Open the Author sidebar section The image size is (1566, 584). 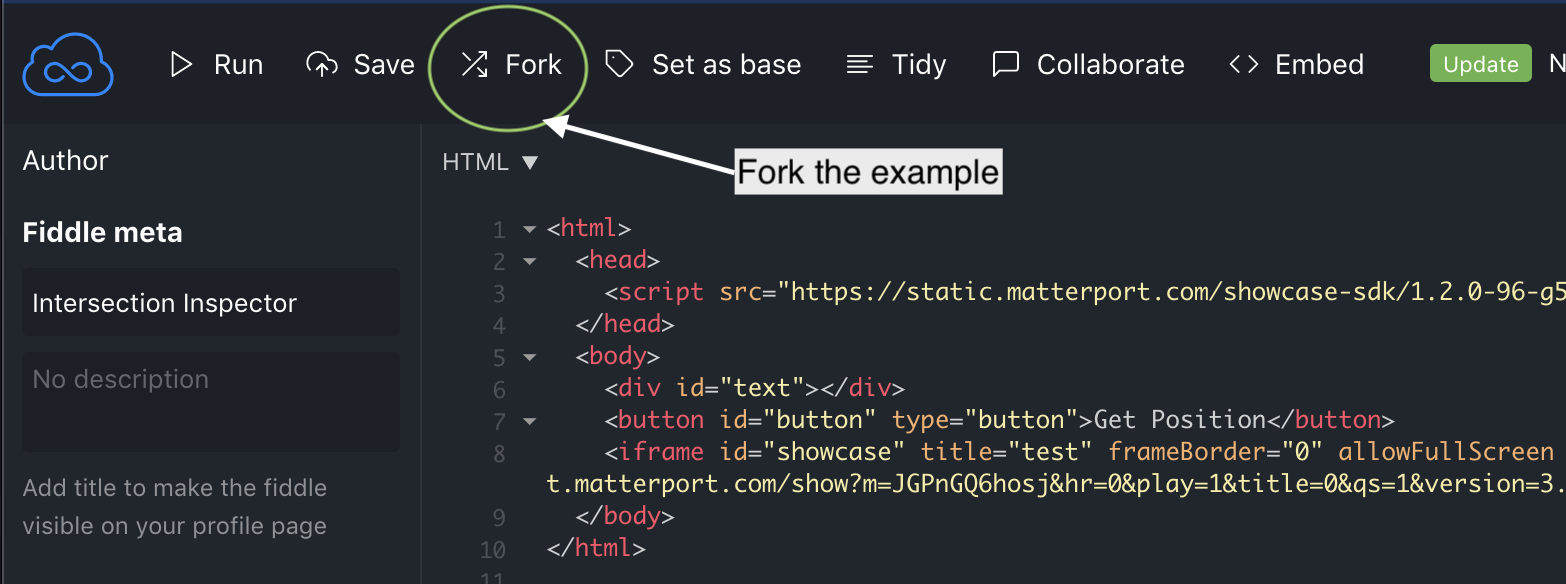click(x=66, y=161)
